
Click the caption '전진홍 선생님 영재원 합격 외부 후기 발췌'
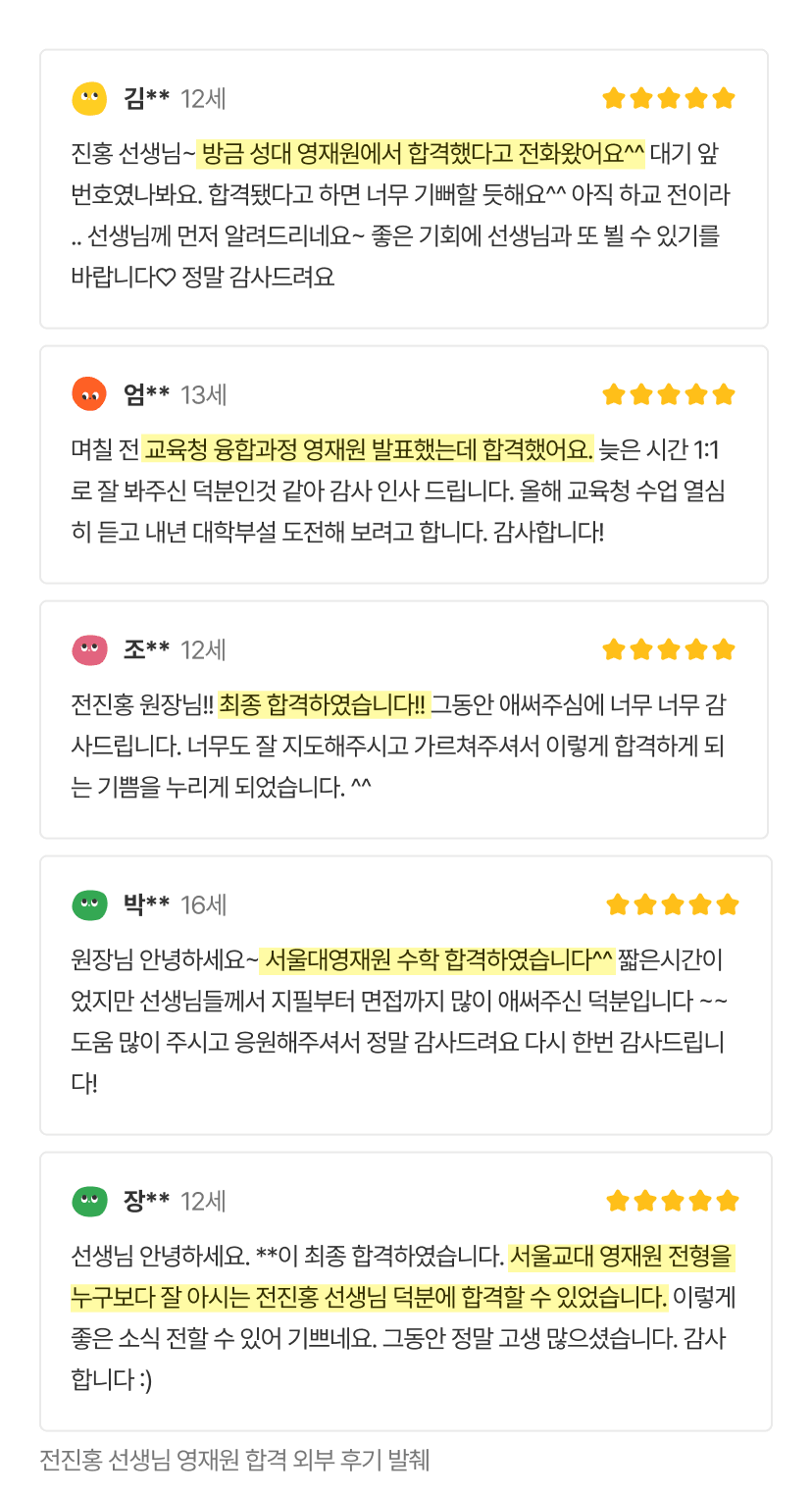[235, 1460]
